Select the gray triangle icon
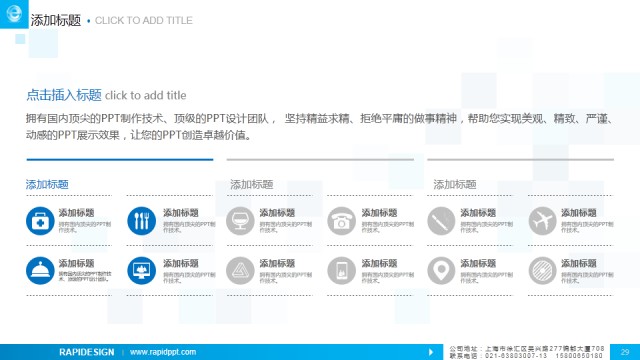This screenshot has height=360, width=640. tap(240, 271)
